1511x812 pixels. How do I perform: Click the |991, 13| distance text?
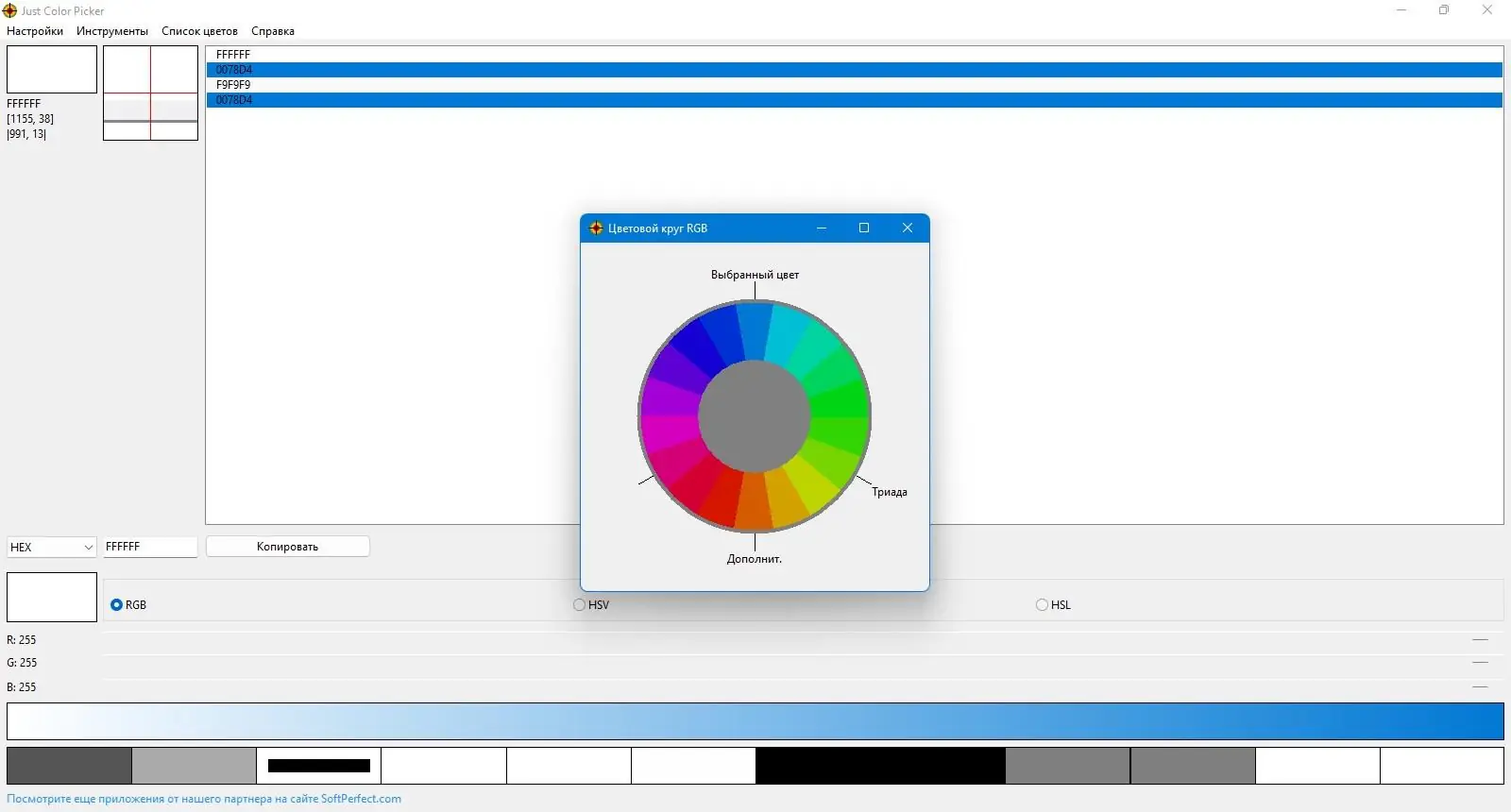click(26, 134)
